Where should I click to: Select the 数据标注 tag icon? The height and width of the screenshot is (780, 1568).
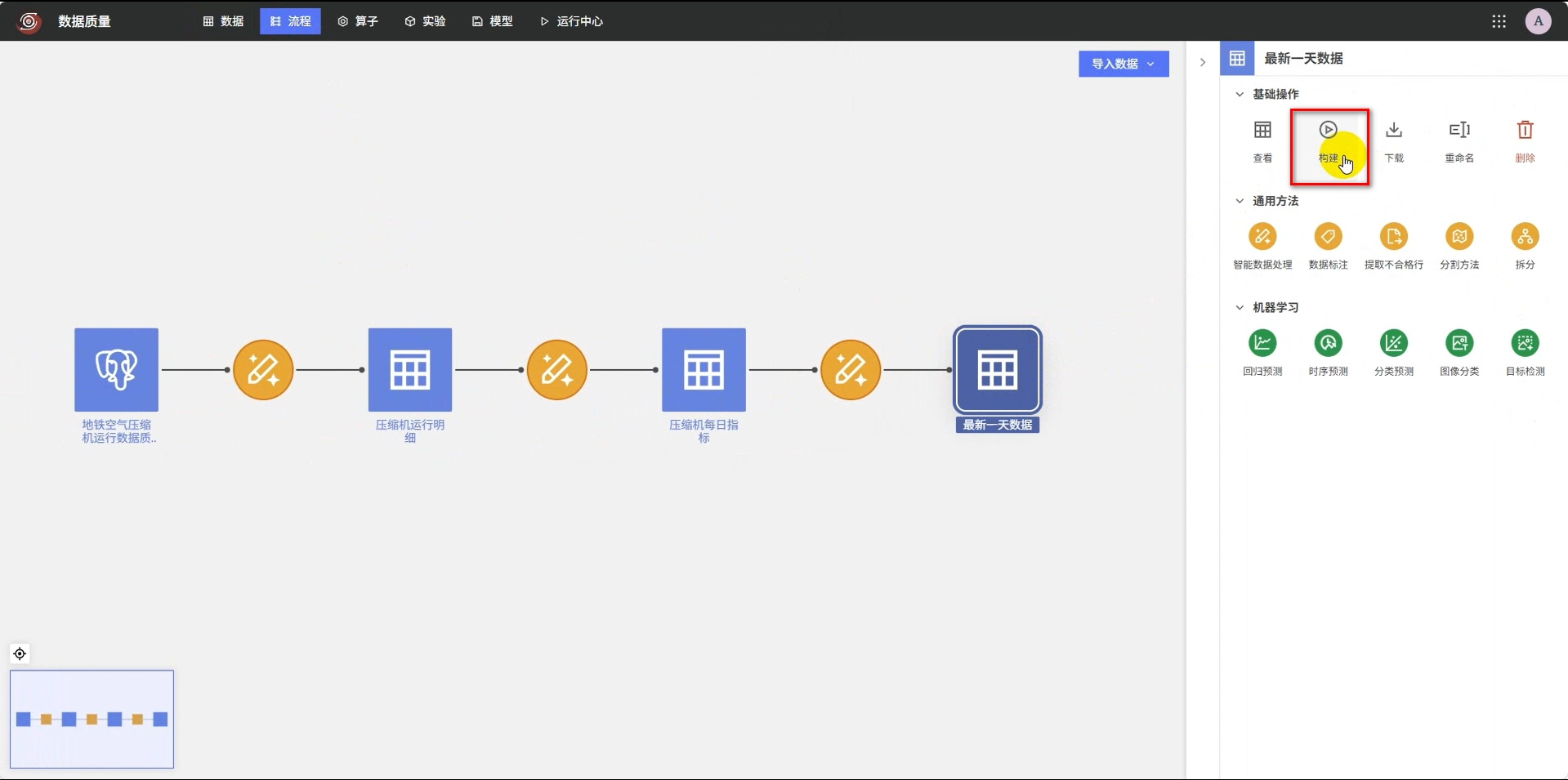point(1328,237)
